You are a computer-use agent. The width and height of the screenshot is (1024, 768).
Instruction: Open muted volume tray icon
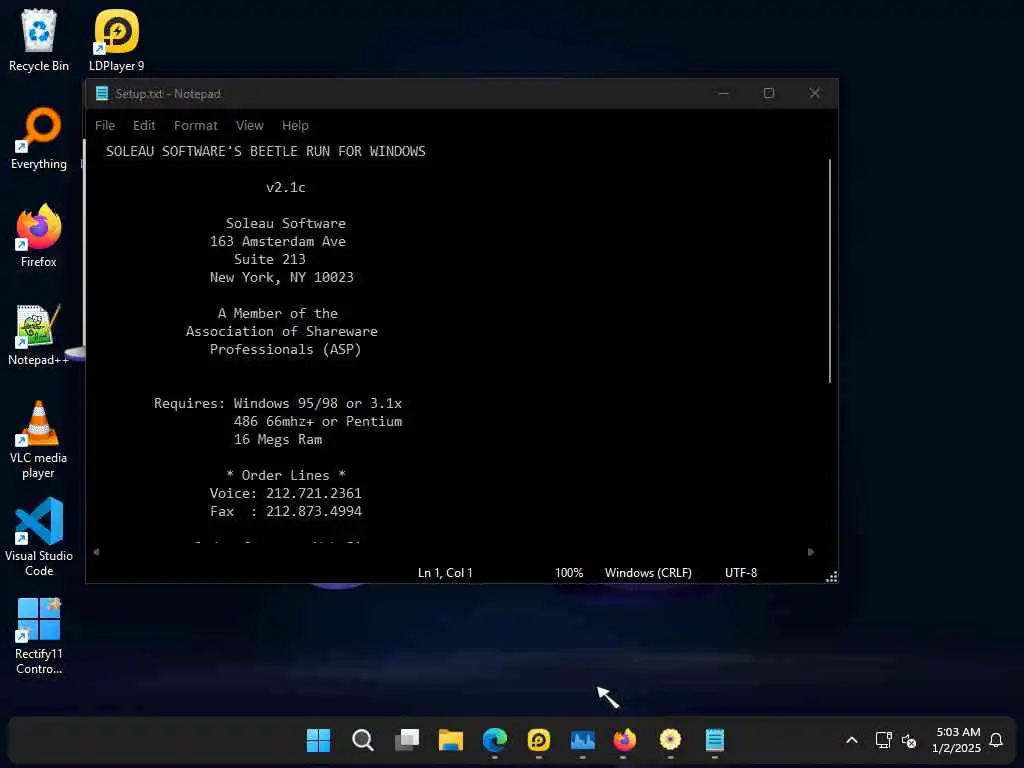908,741
